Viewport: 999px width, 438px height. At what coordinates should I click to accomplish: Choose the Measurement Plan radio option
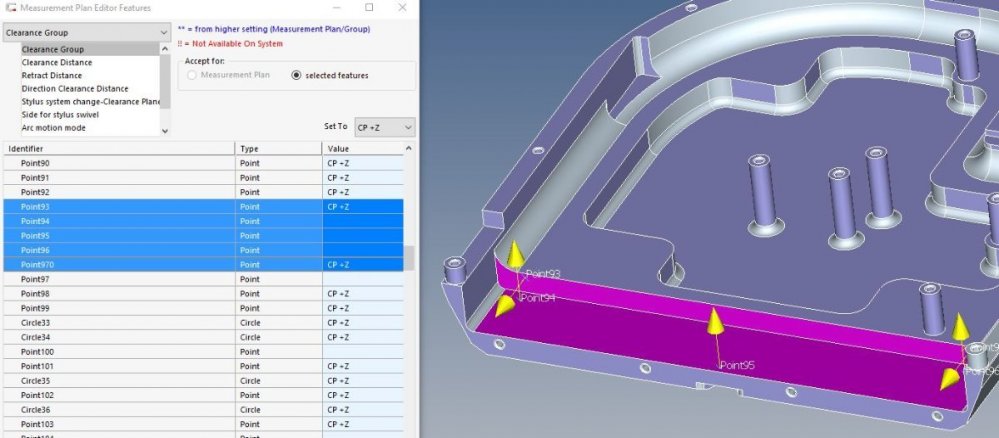tap(191, 75)
